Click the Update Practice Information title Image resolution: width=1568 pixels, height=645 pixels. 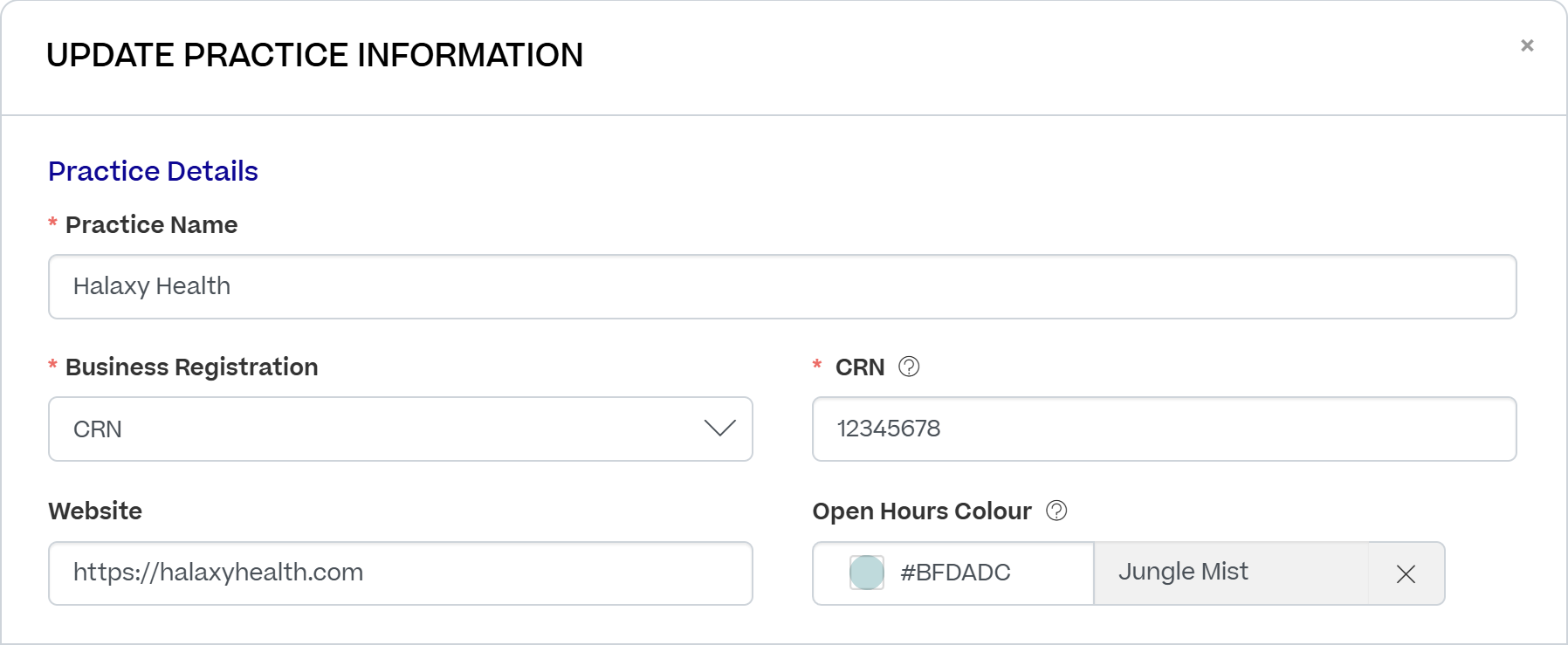314,55
